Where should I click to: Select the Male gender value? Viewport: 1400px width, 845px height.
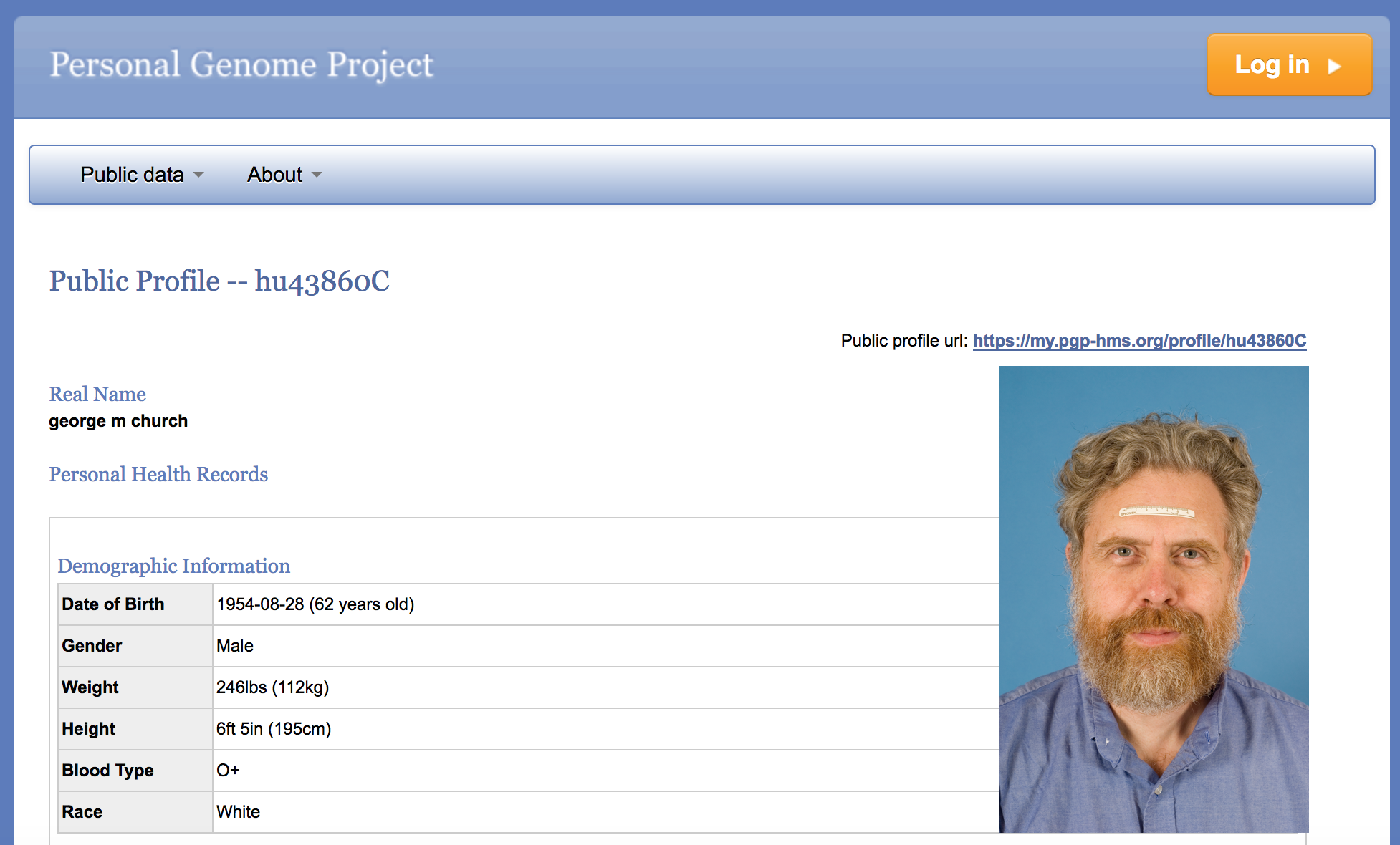click(235, 646)
